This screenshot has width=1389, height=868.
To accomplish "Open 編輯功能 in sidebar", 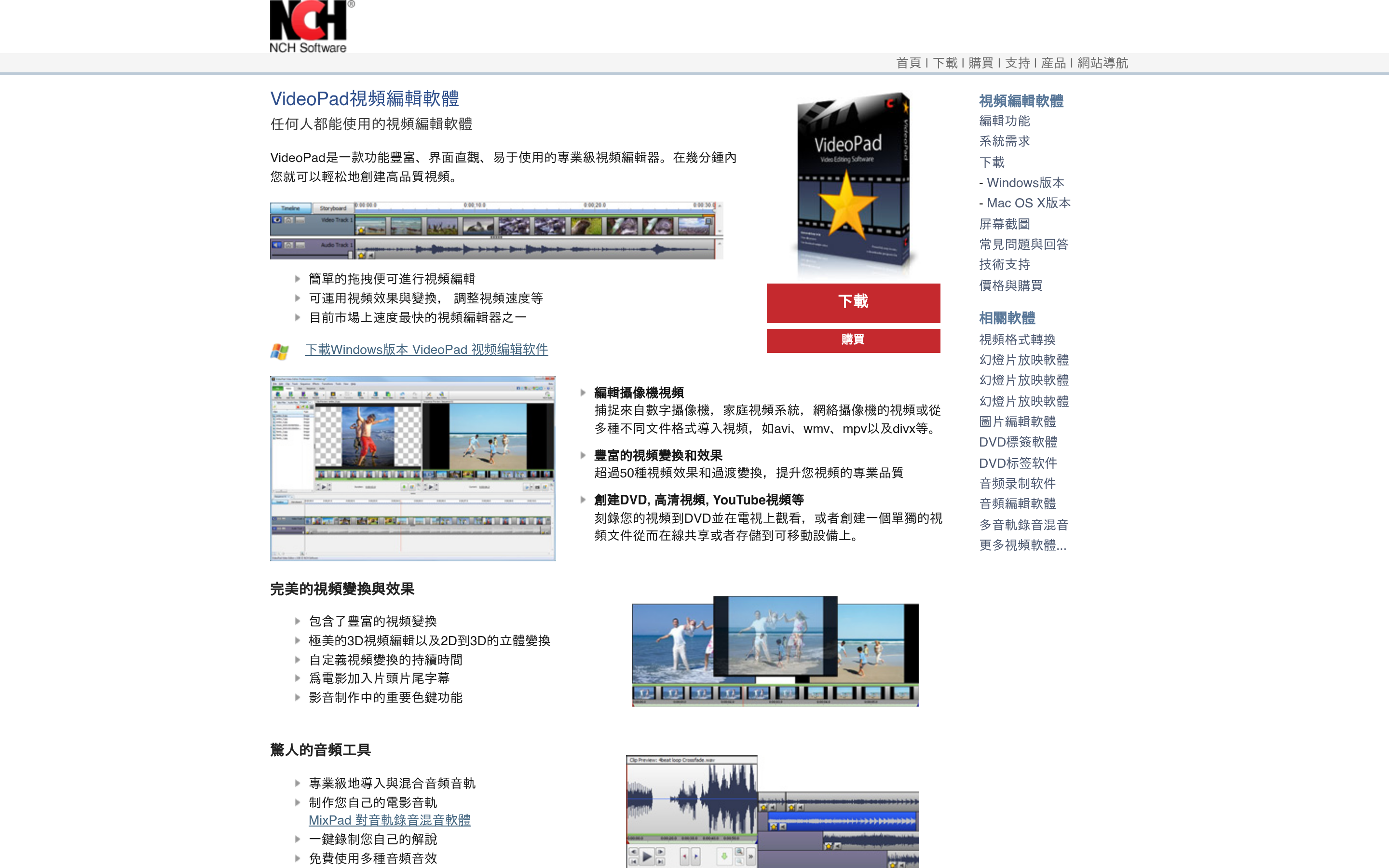I will pos(1005,121).
